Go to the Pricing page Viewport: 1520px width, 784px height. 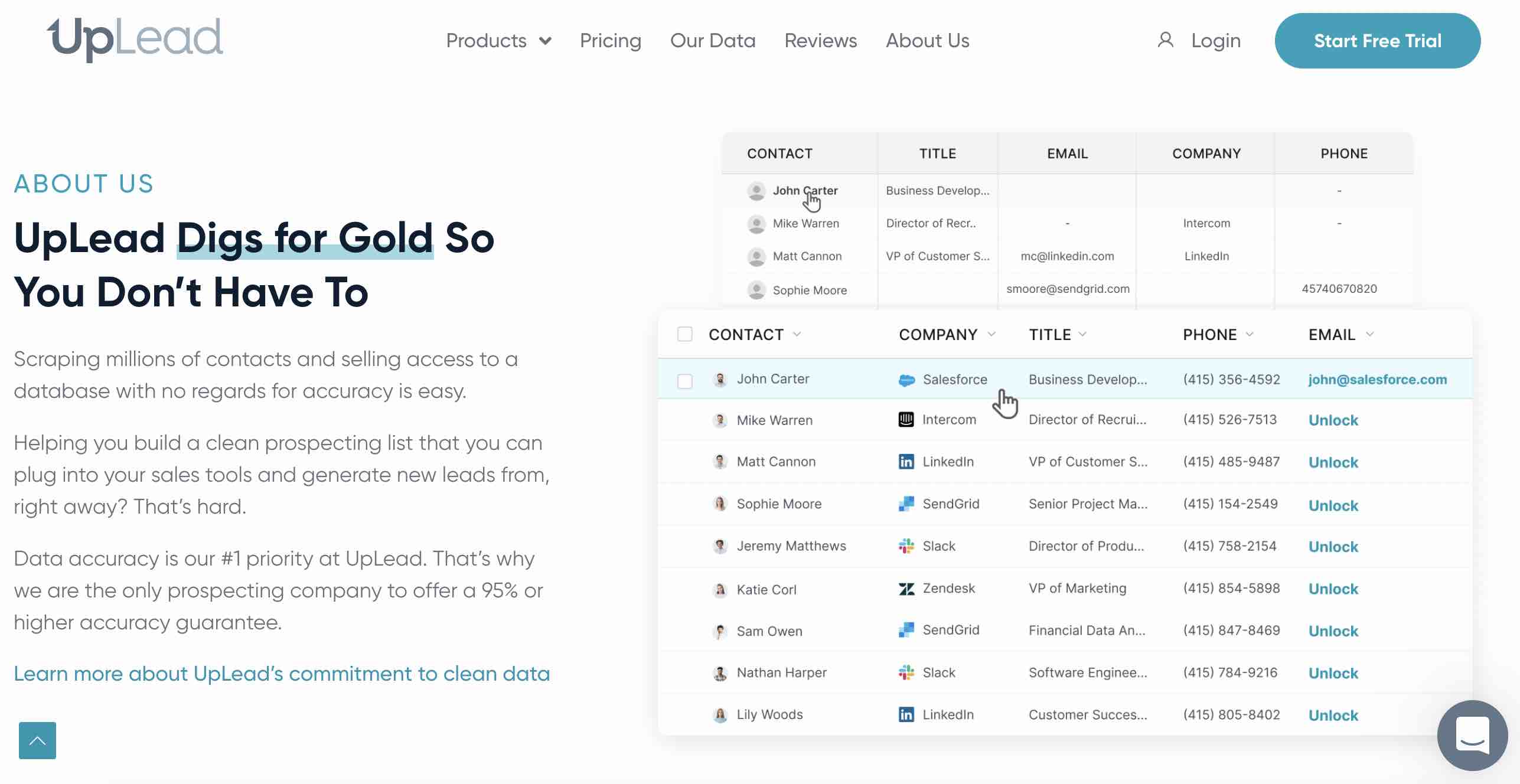coord(610,41)
